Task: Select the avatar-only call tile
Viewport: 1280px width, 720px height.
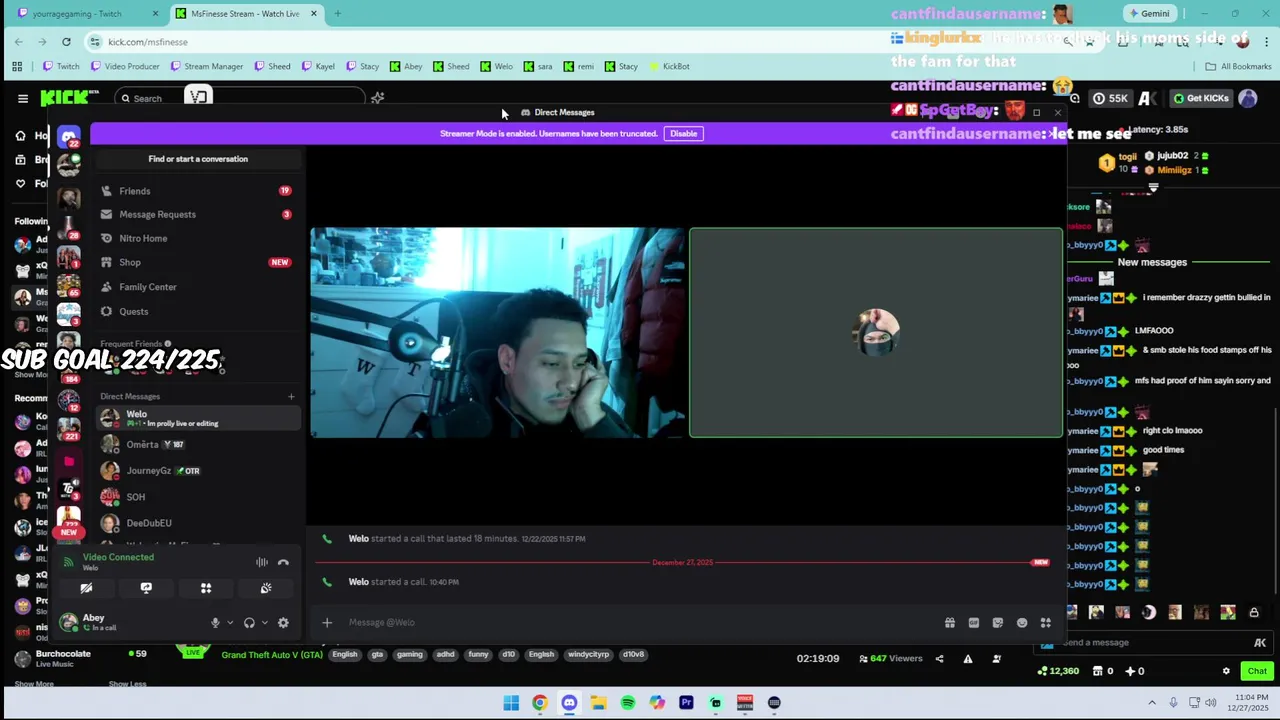Action: pyautogui.click(x=876, y=333)
